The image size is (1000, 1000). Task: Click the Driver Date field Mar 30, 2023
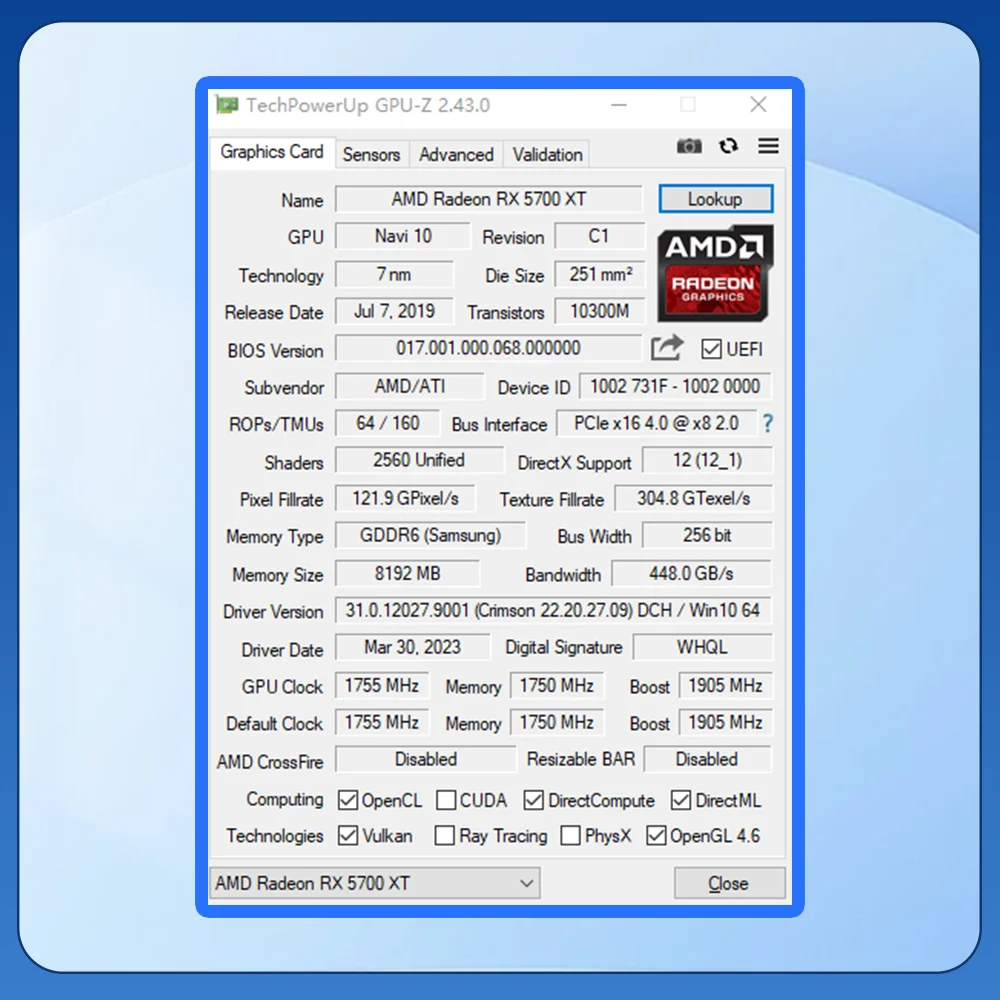click(413, 647)
